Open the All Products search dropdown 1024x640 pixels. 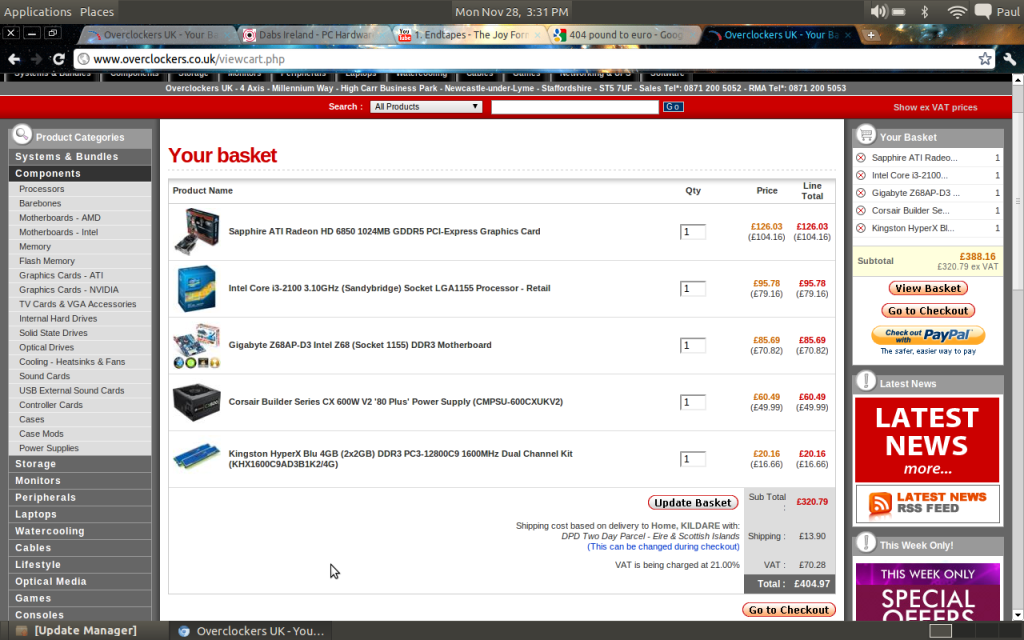coord(426,107)
